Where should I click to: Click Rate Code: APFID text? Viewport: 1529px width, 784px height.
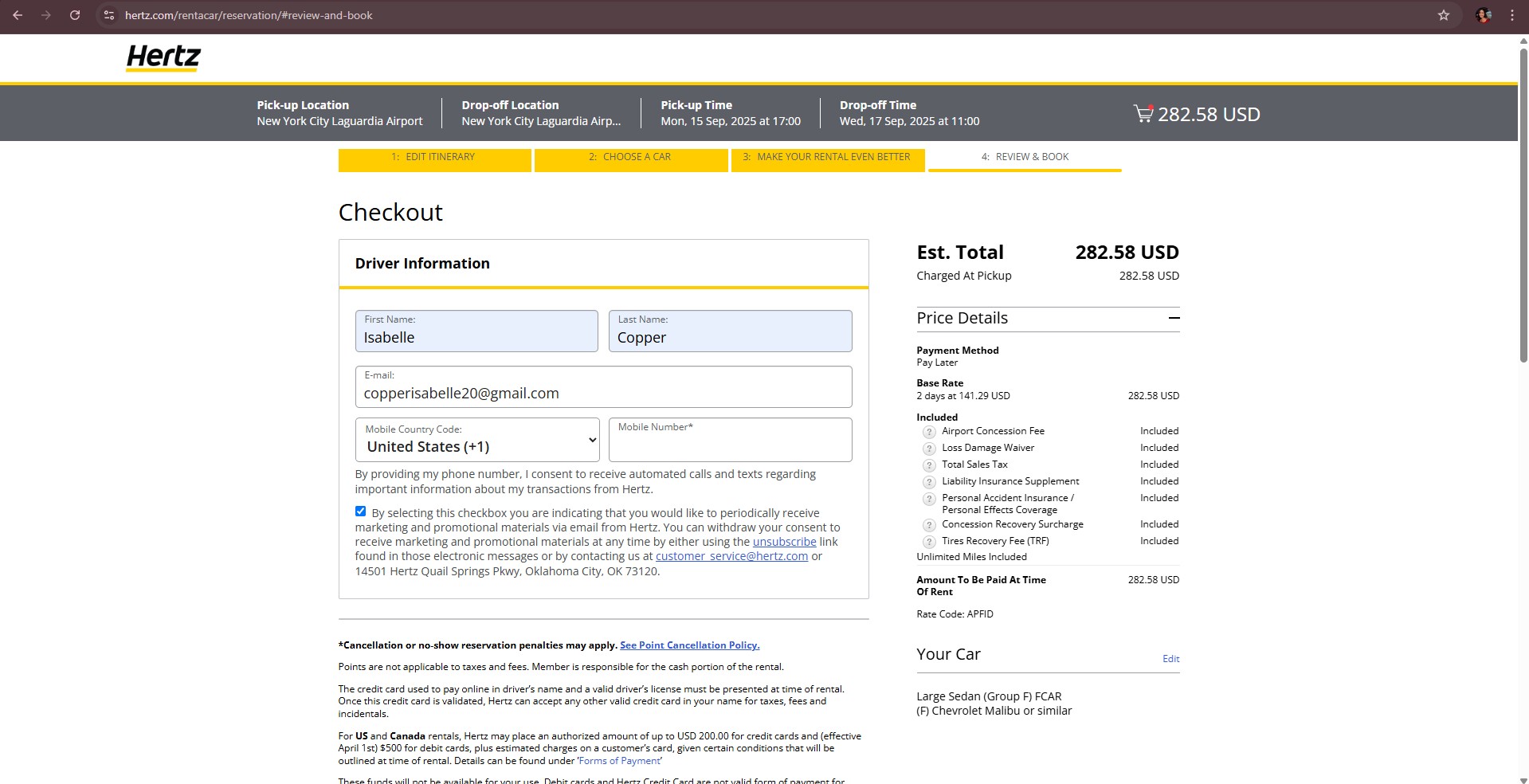955,614
